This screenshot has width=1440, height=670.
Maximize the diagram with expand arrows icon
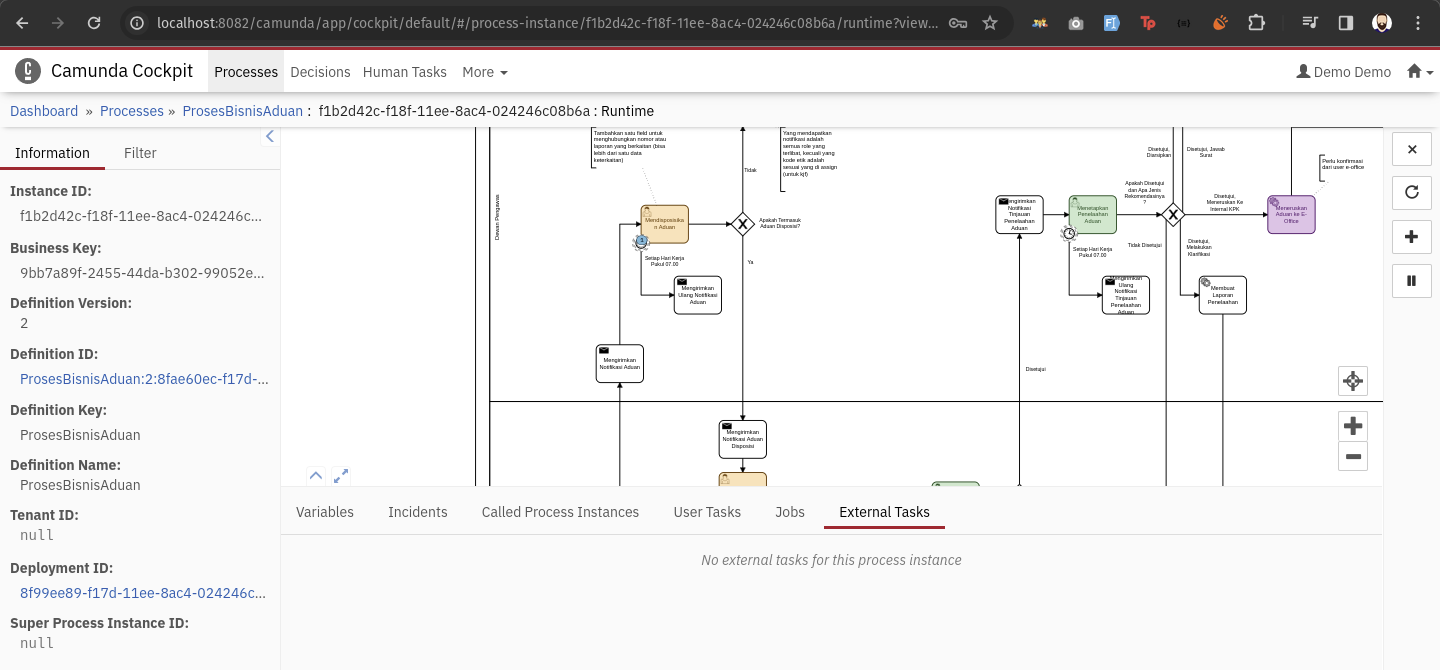341,476
